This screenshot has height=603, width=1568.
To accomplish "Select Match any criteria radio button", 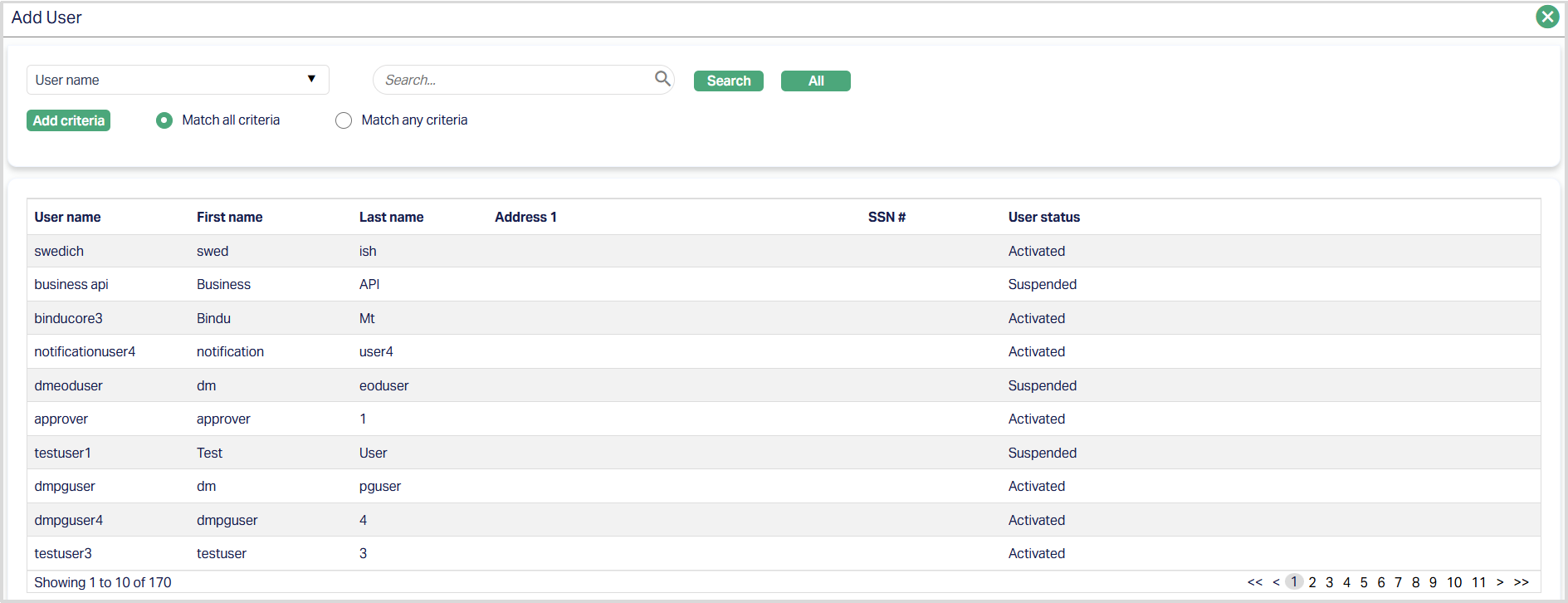I will (344, 120).
